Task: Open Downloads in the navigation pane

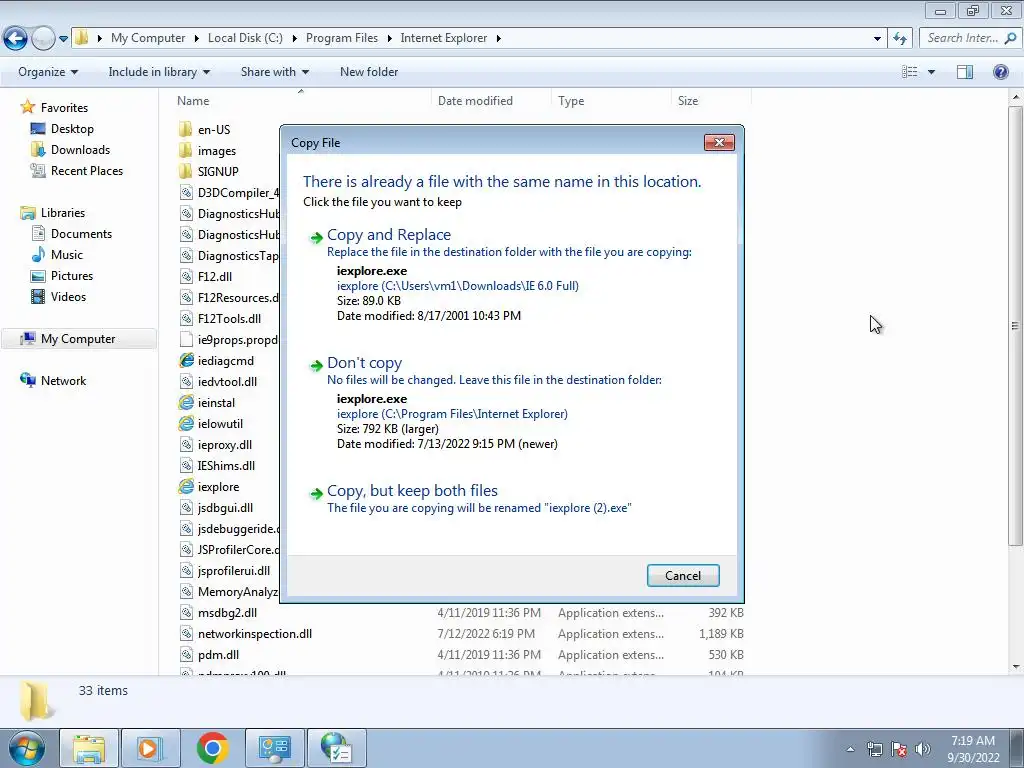Action: pyautogui.click(x=80, y=150)
